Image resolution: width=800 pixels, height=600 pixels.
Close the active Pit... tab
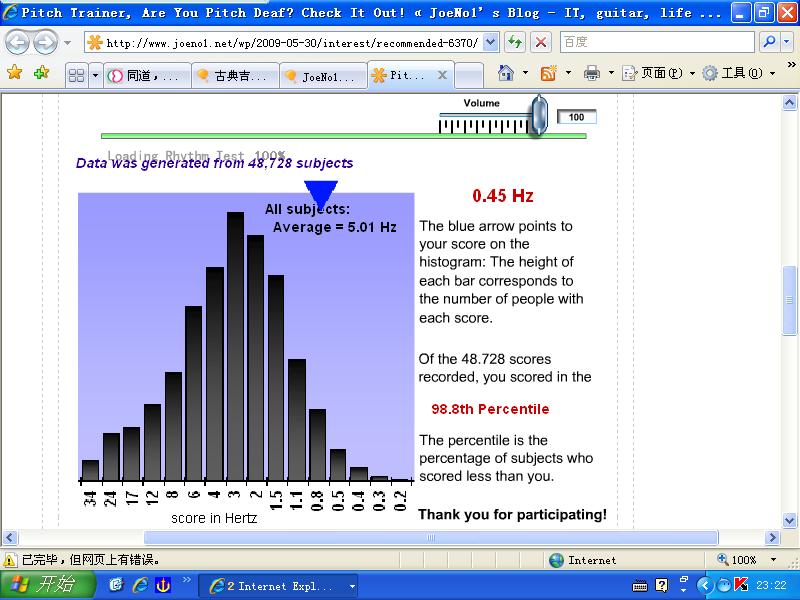pyautogui.click(x=443, y=76)
